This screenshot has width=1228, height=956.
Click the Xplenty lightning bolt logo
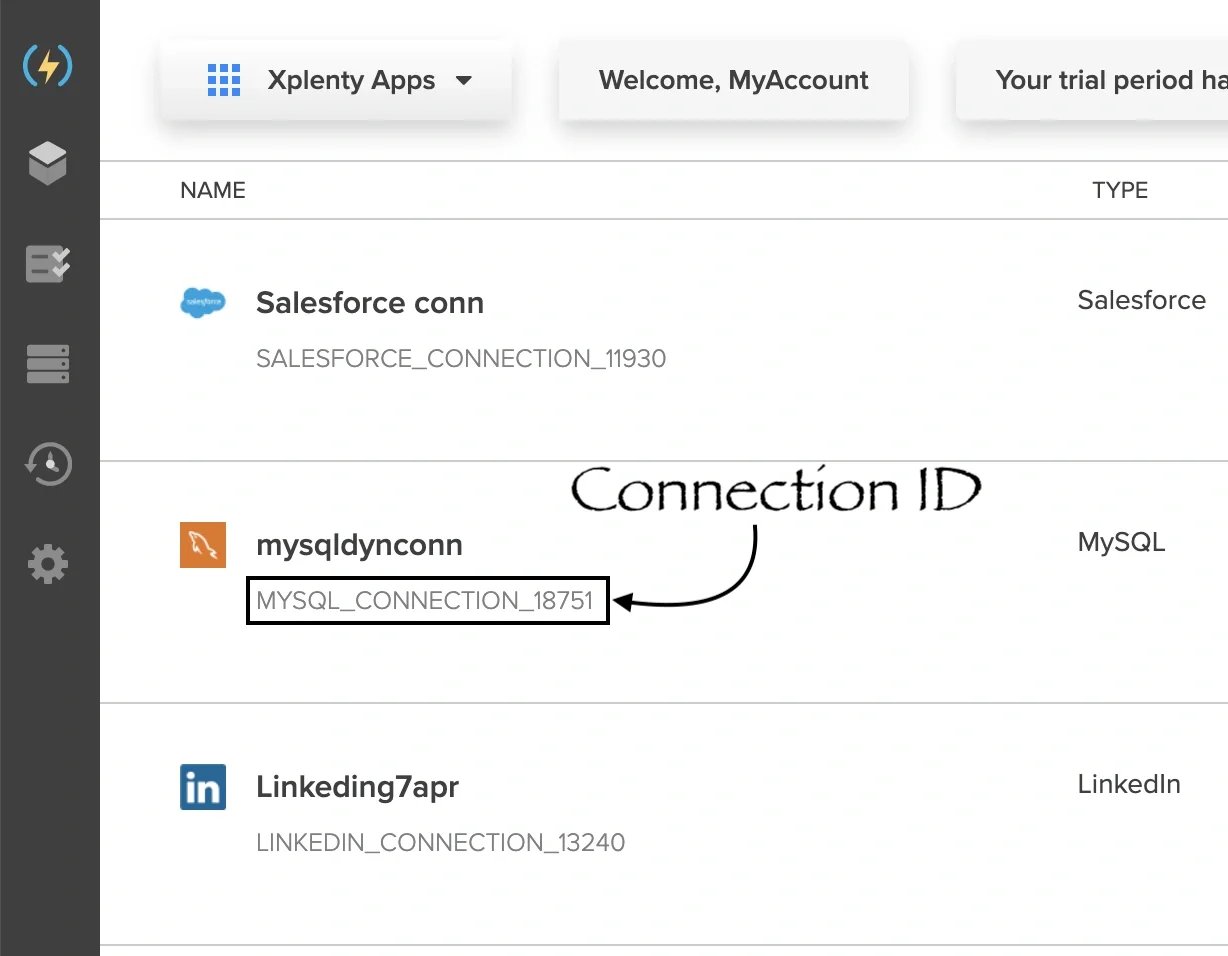coord(48,66)
